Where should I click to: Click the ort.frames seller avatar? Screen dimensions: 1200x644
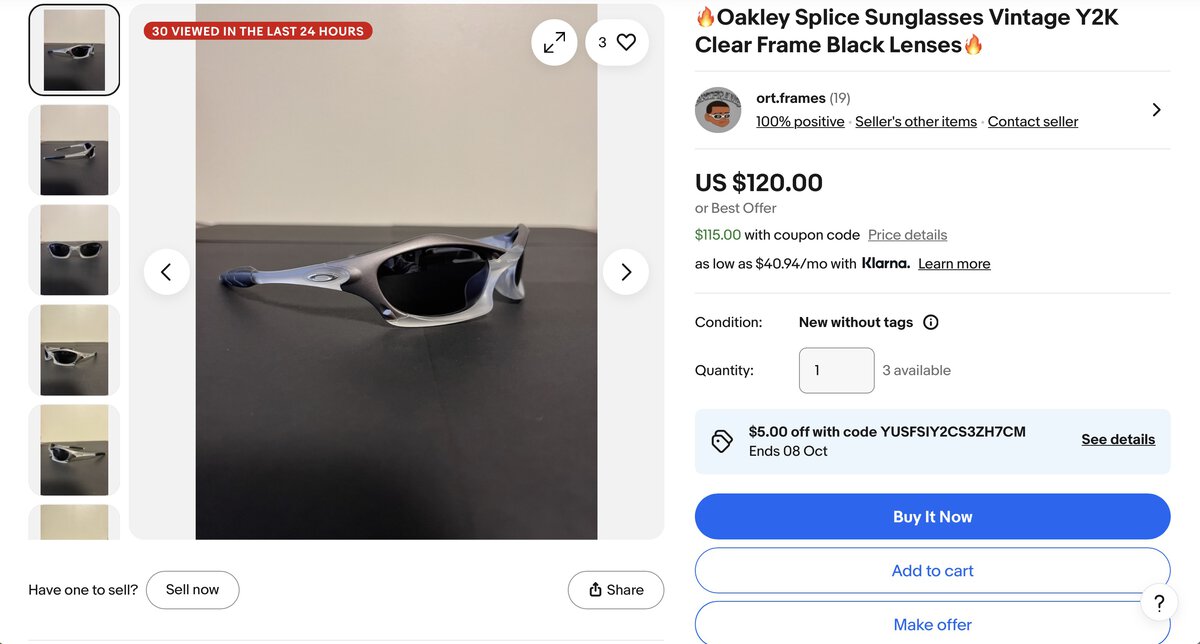[718, 110]
